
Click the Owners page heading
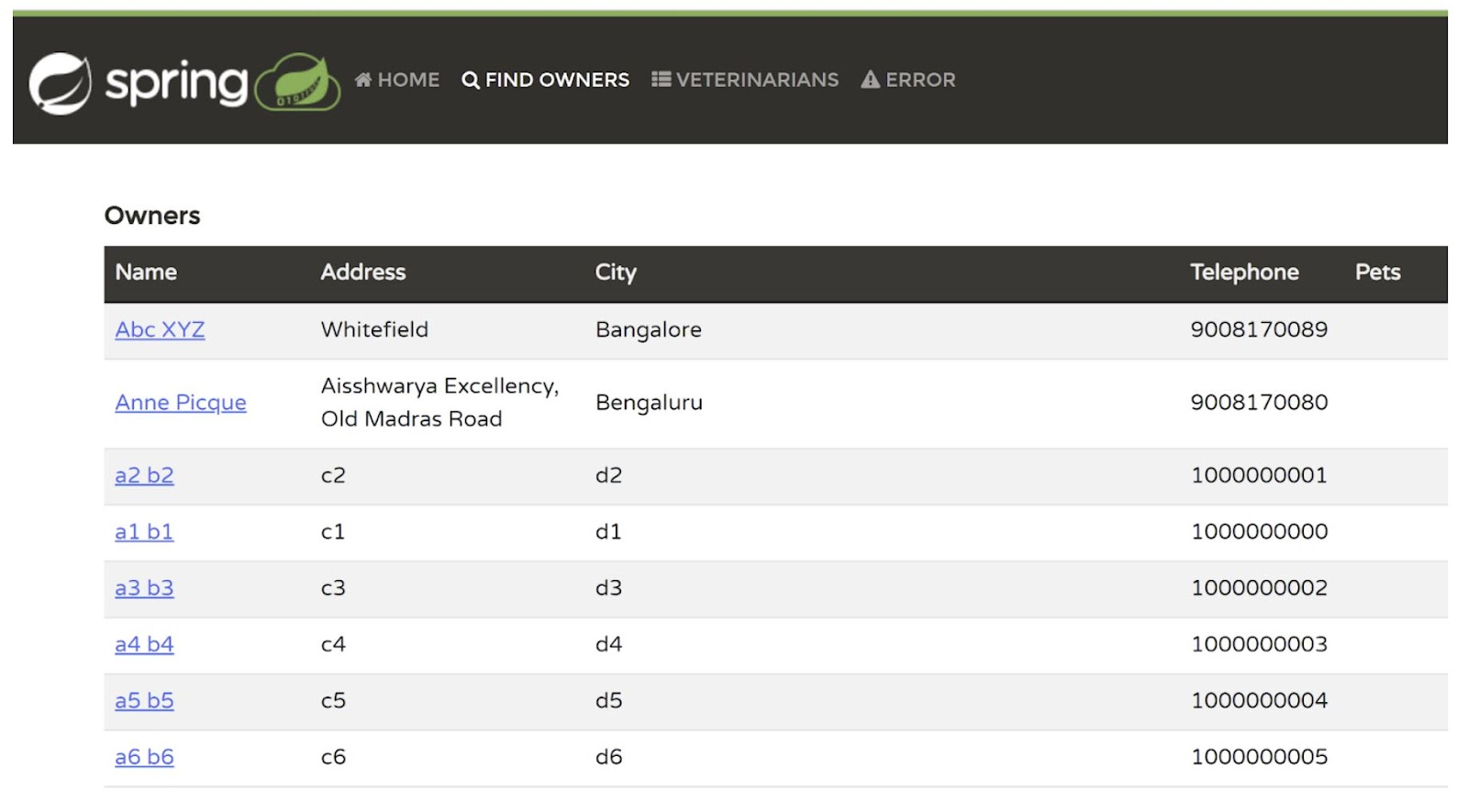[152, 216]
